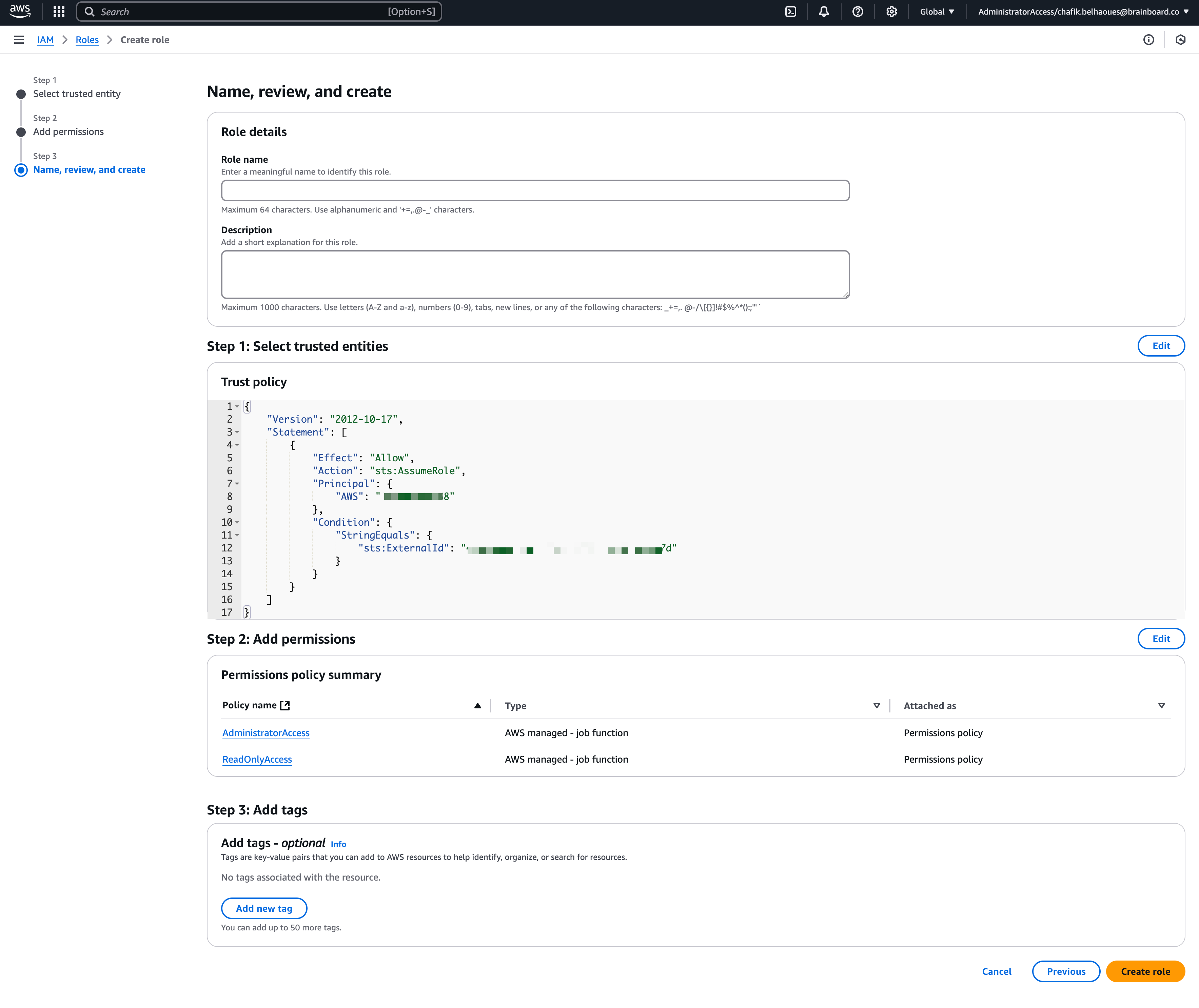Open the ReadOnlyAccess policy link

coord(257,759)
